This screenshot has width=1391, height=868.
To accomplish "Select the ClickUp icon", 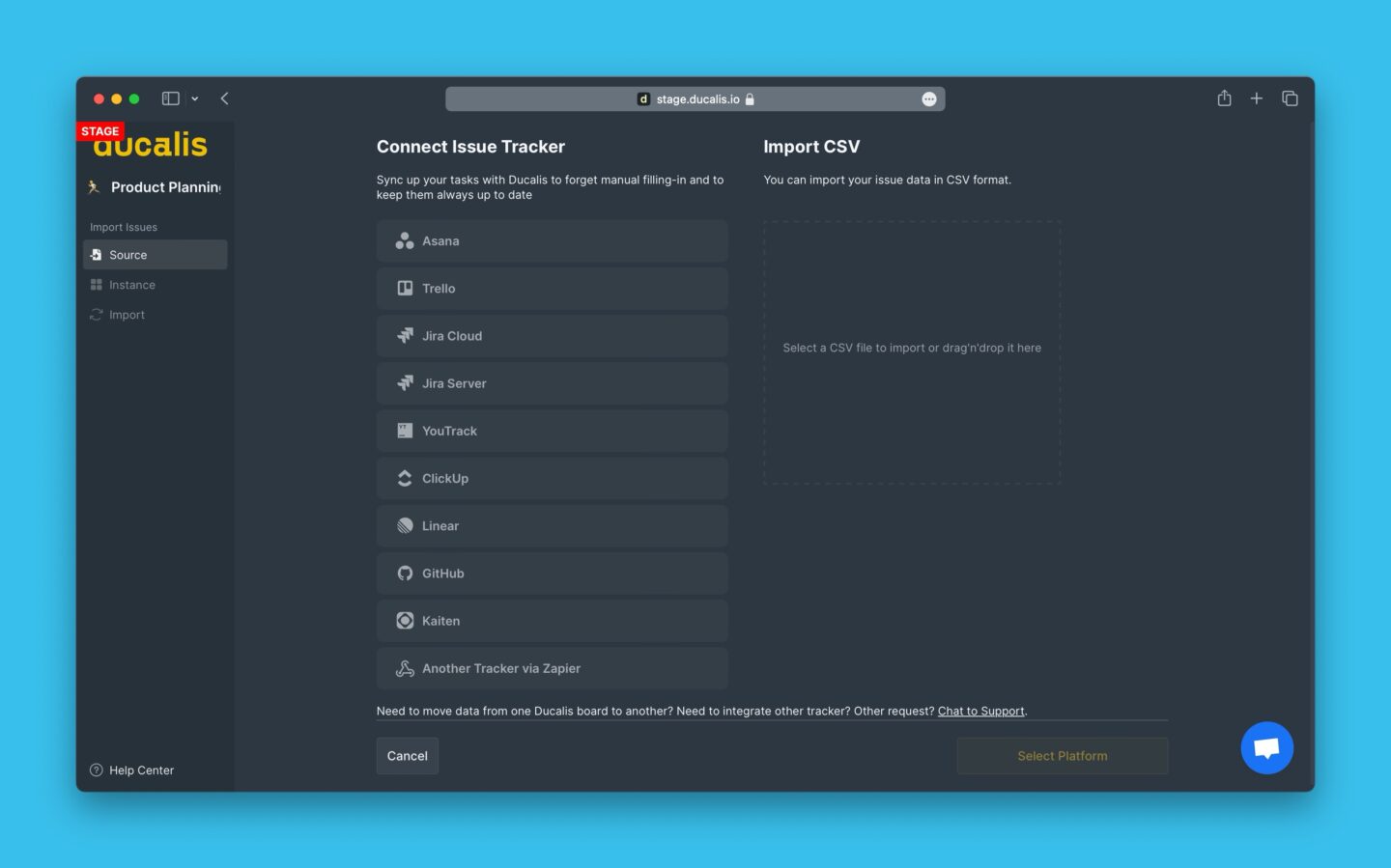I will [x=405, y=479].
